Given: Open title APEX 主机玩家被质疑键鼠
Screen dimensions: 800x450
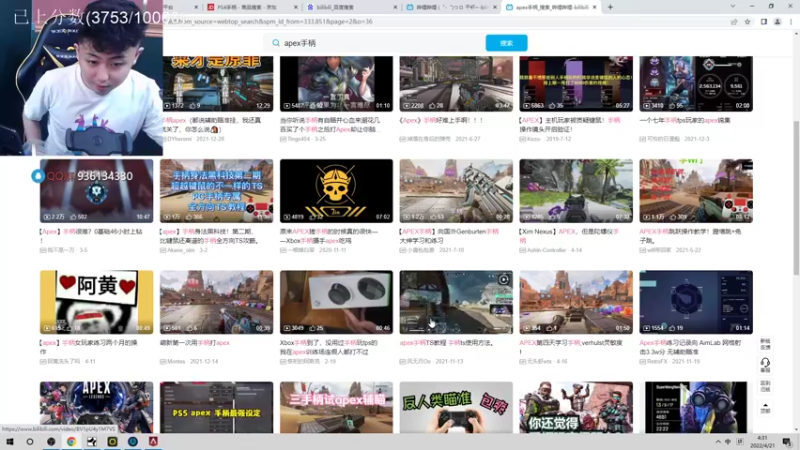Looking at the screenshot, I should [570, 124].
